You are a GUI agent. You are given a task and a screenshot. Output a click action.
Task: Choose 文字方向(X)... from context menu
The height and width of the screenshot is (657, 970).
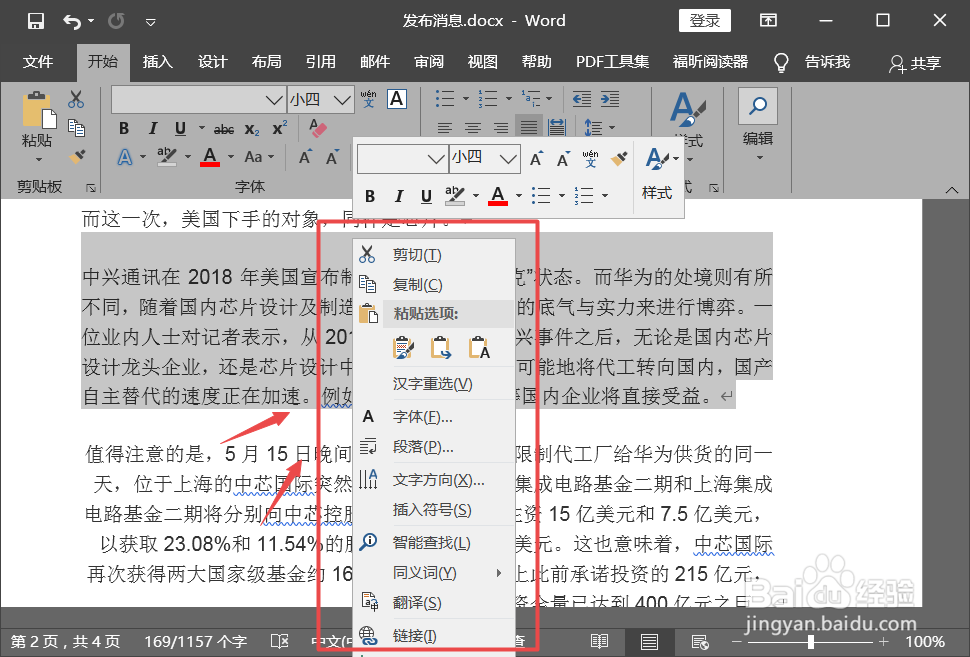coord(434,480)
